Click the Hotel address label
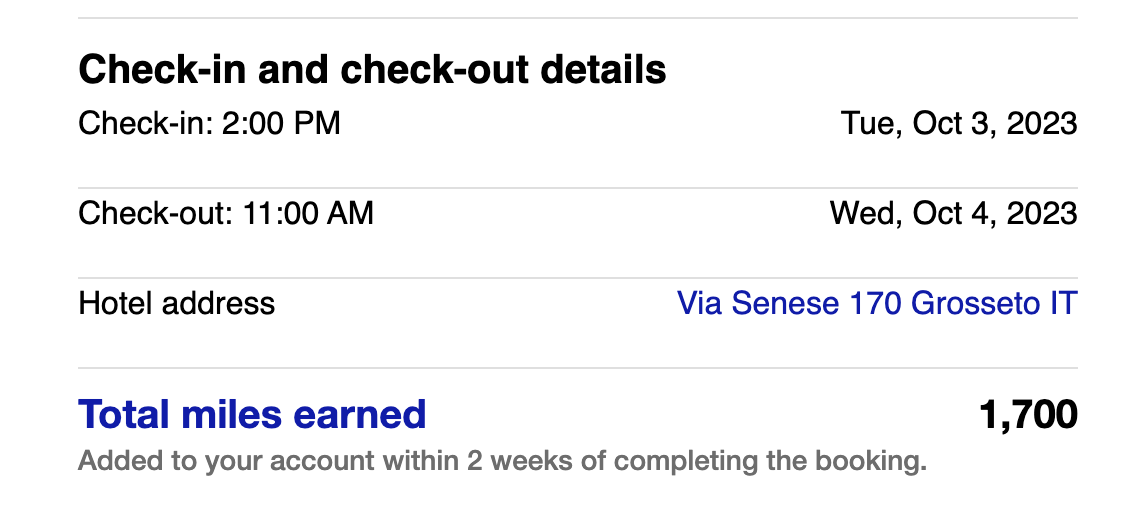 point(177,303)
